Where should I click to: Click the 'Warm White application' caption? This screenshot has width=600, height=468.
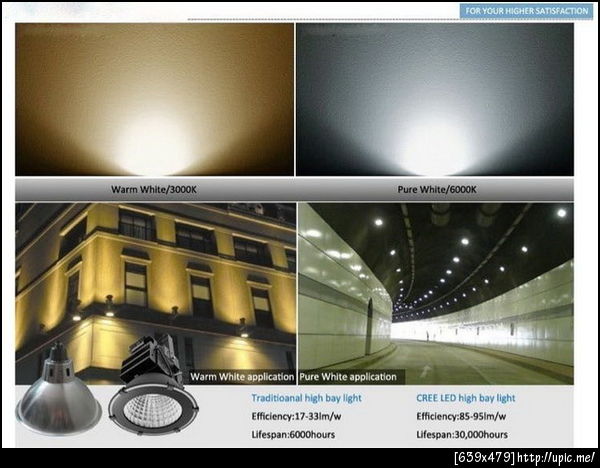[242, 377]
